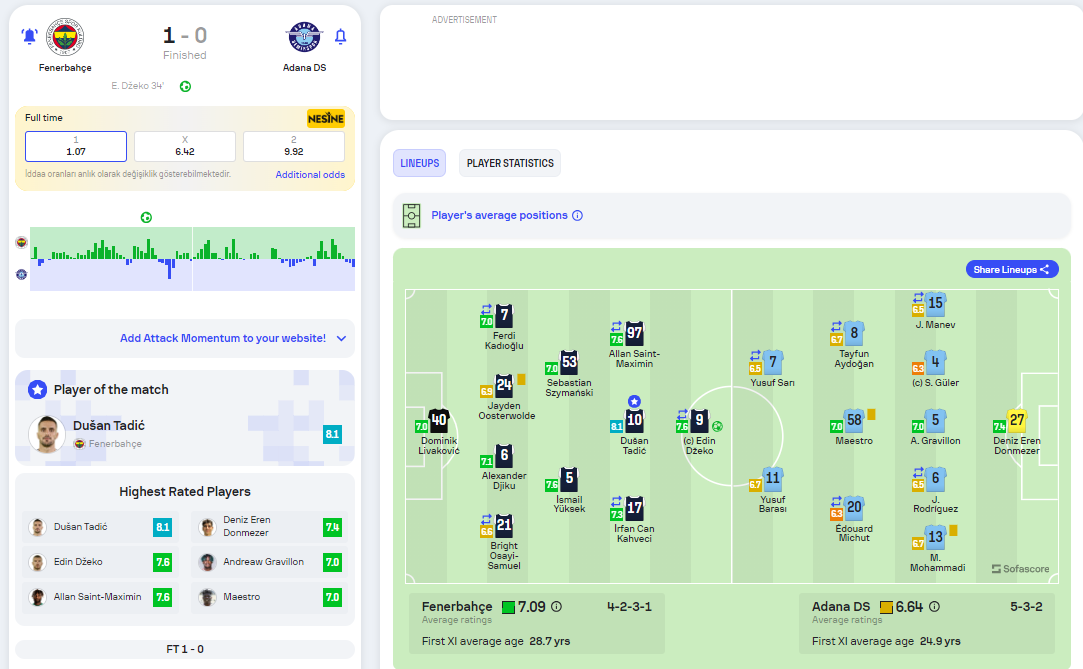Click the pitch icon beside average positions

412,215
